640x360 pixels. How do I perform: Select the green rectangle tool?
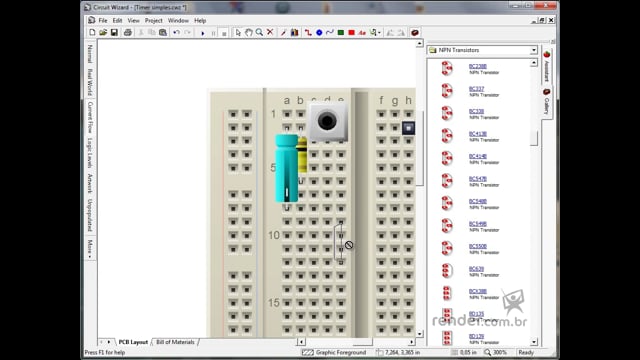(340, 33)
